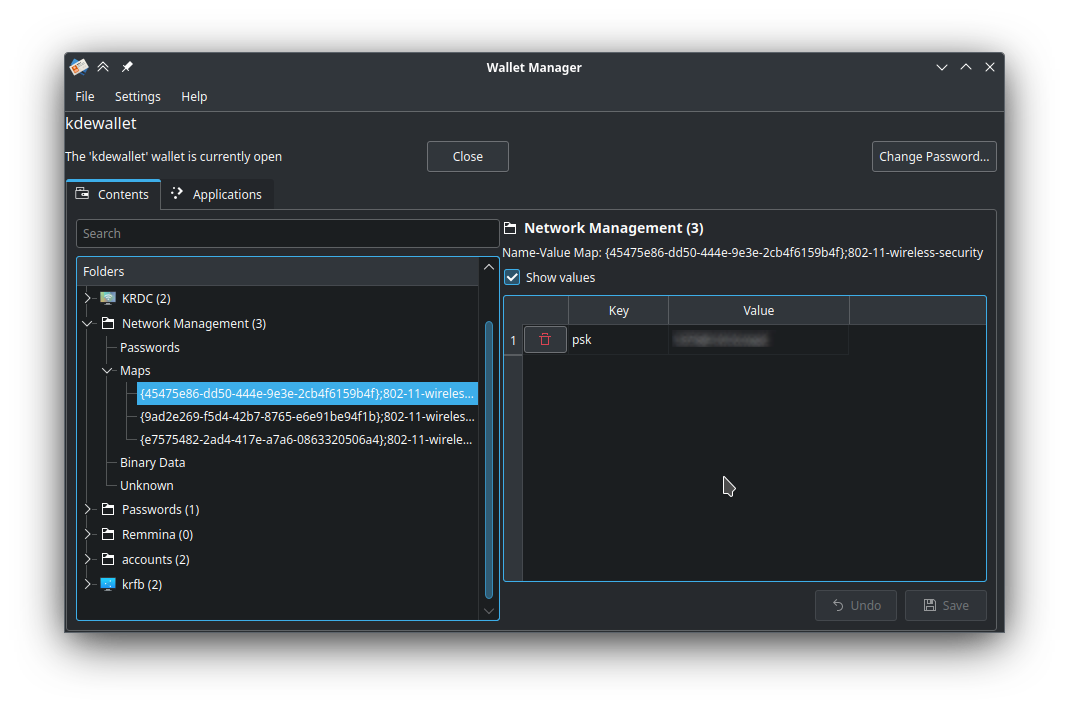
Task: Click the folder tree vertical scrollbar handle
Action: pyautogui.click(x=489, y=460)
